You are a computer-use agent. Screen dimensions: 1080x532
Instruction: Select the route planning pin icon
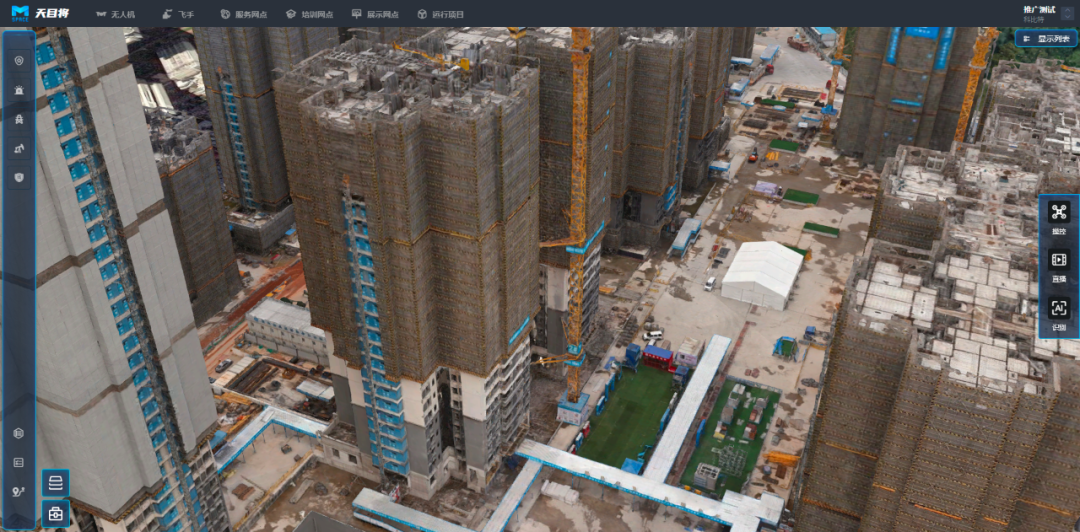coord(19,492)
